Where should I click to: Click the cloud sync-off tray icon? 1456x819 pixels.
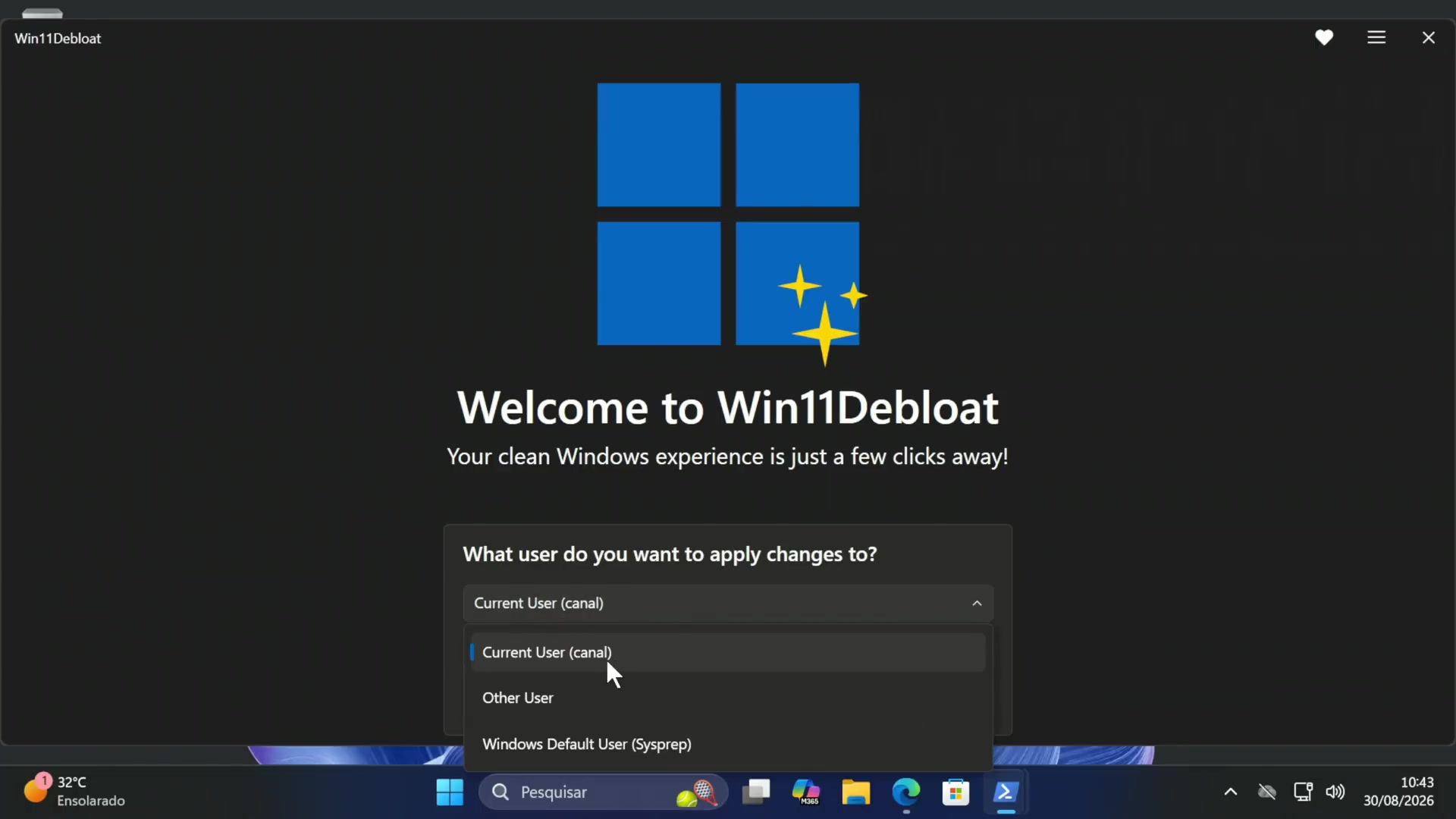tap(1267, 792)
